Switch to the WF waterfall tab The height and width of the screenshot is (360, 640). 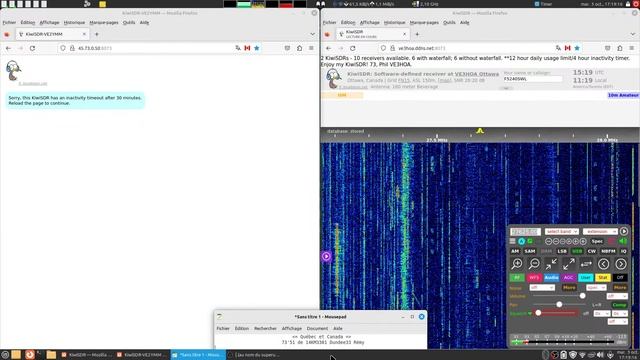pos(534,278)
